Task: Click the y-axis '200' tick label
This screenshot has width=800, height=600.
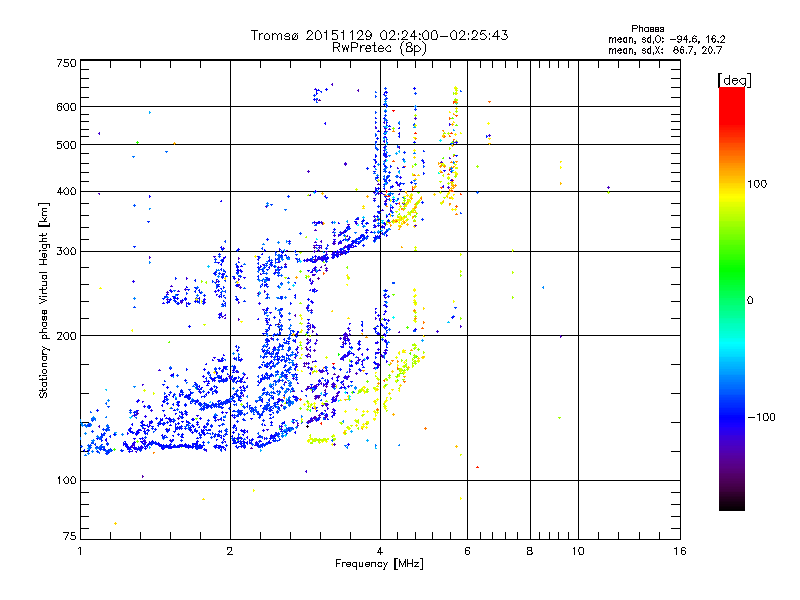Action: (x=66, y=336)
